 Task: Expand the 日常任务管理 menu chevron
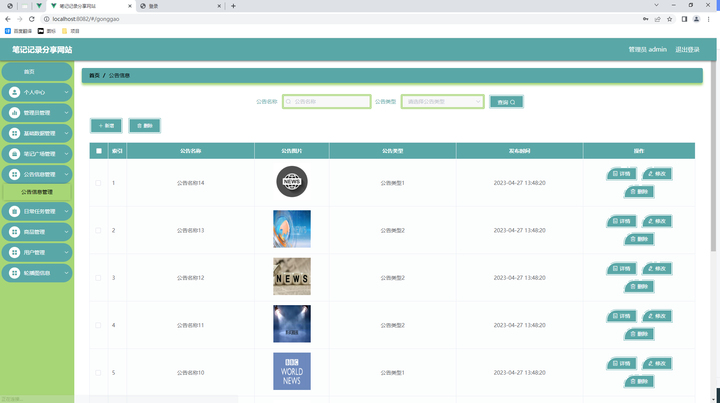tap(66, 211)
